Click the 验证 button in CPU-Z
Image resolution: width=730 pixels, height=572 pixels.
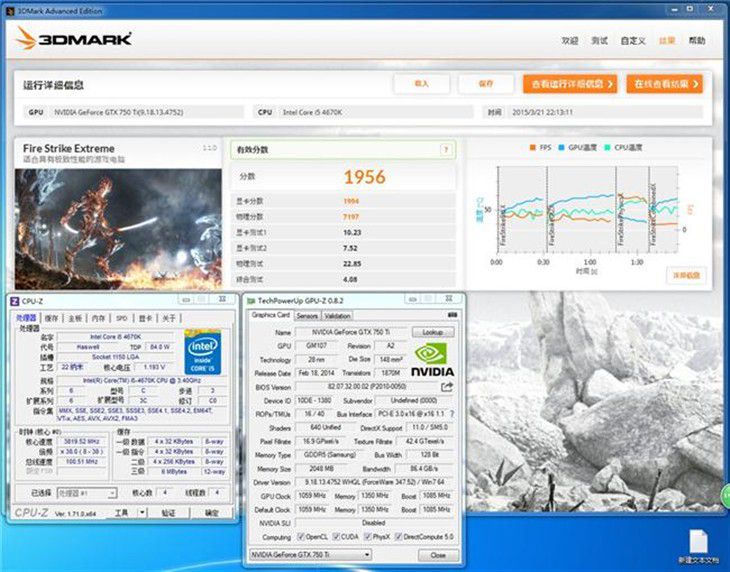pyautogui.click(x=168, y=512)
